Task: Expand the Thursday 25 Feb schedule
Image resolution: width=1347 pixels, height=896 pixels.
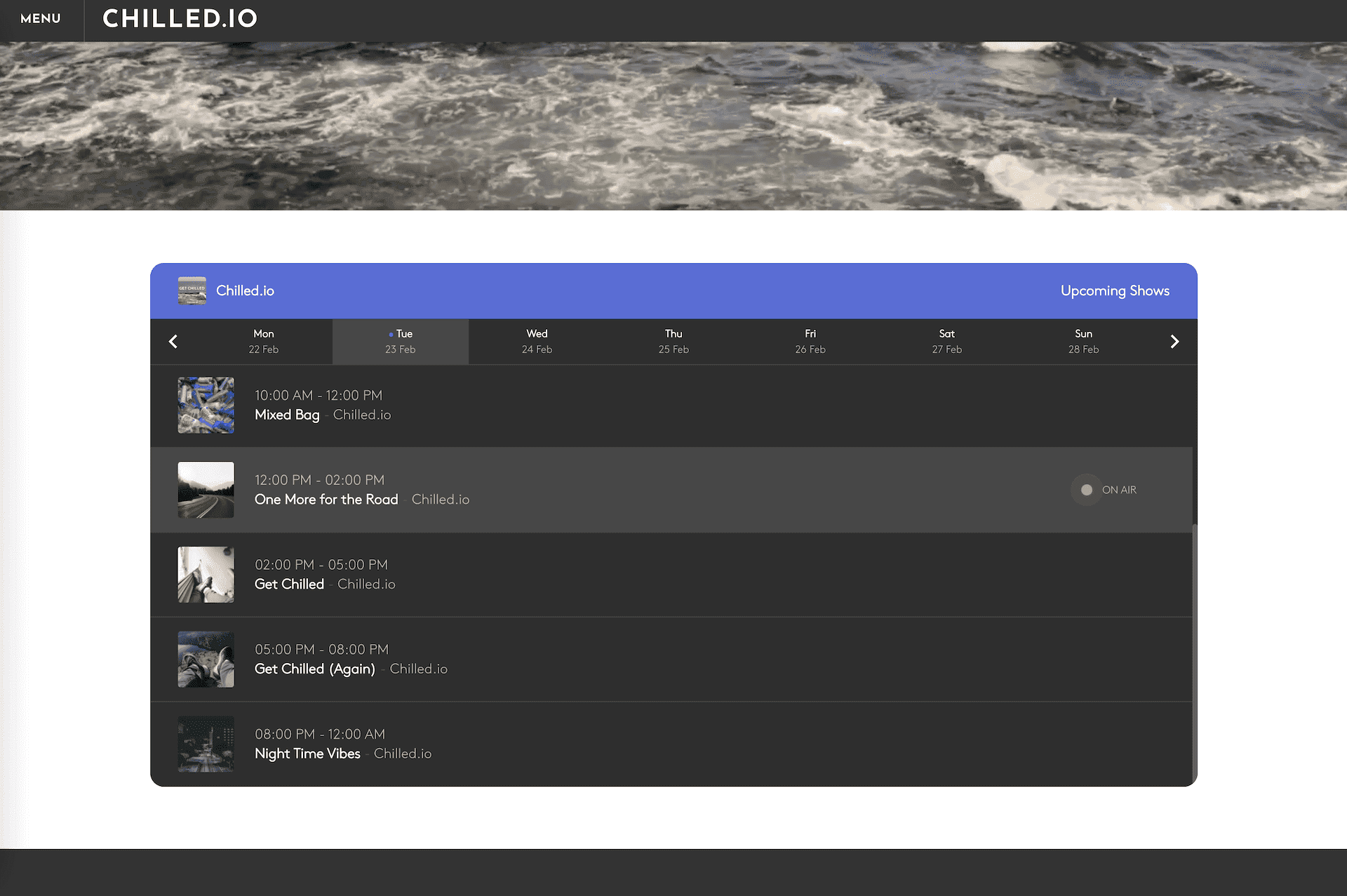Action: [673, 341]
